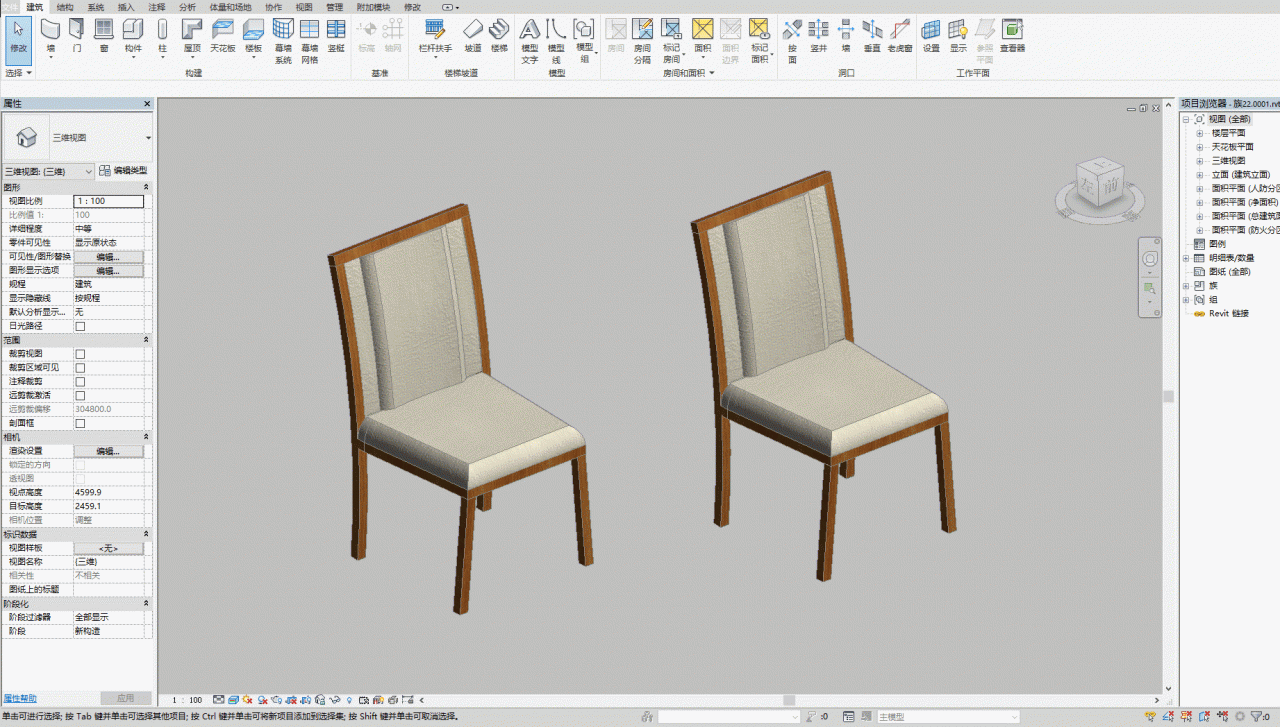The height and width of the screenshot is (727, 1280).
Task: Enable the 注释裁剪 checkbox
Action: [80, 382]
